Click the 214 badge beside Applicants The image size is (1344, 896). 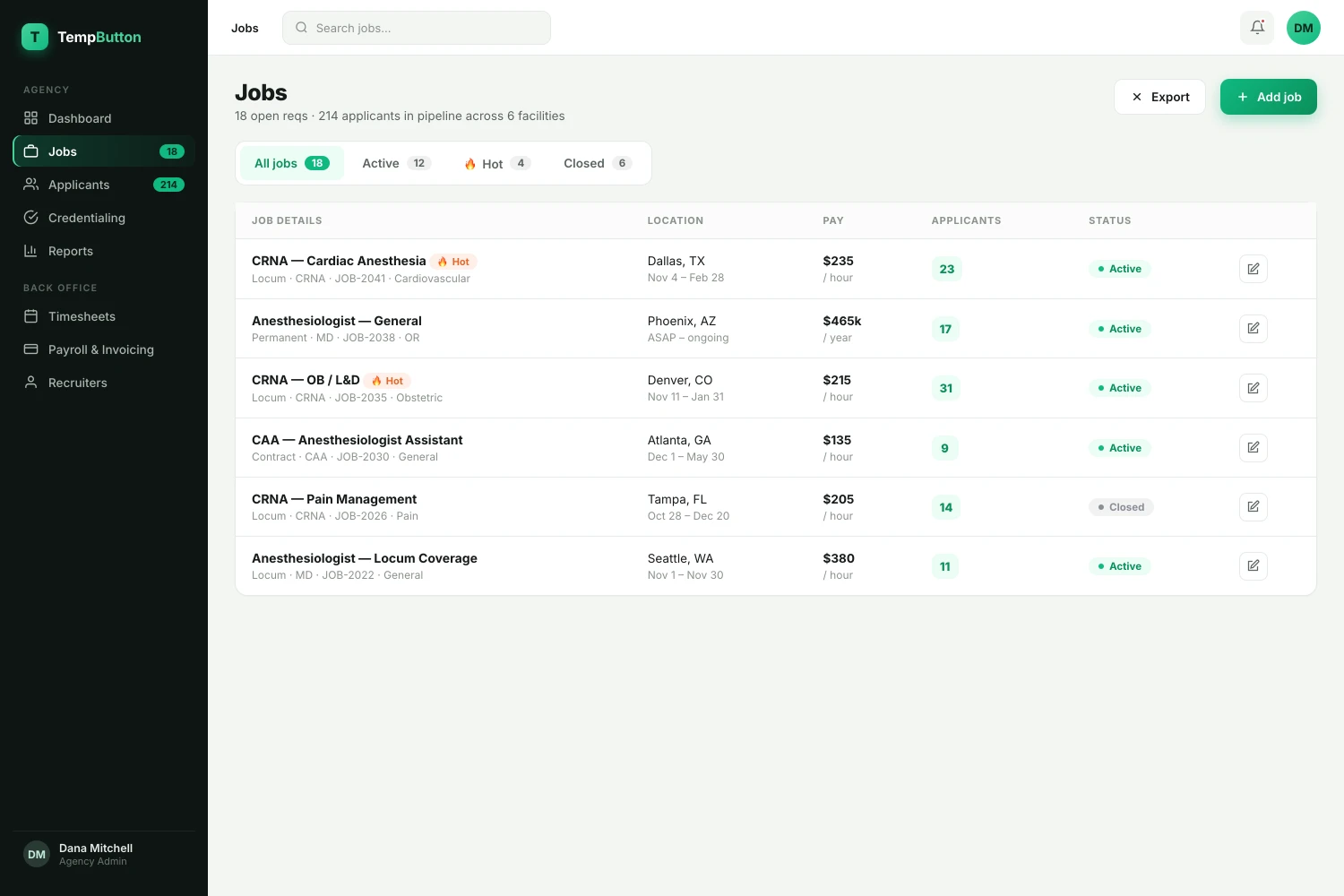168,185
